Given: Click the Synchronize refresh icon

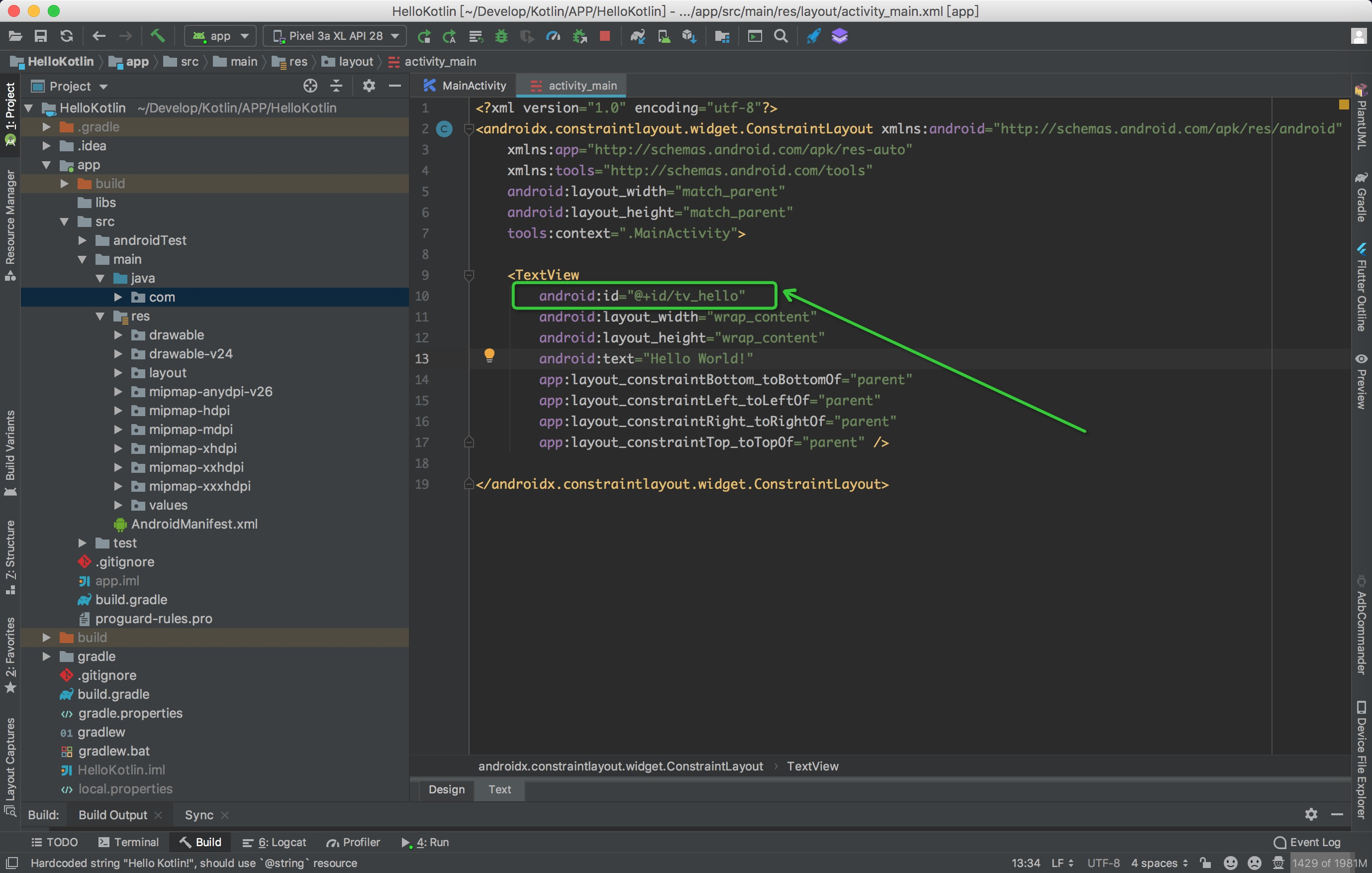Looking at the screenshot, I should (x=67, y=36).
